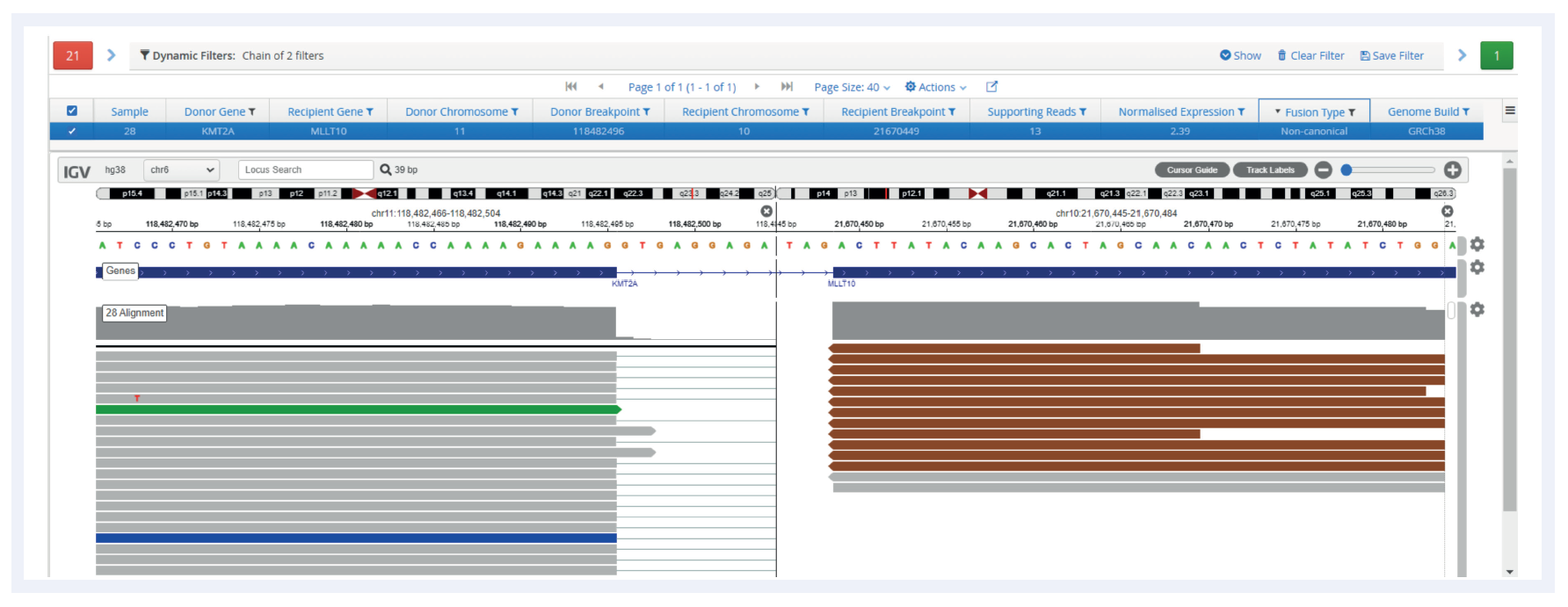Click the green 1 counter button
The height and width of the screenshot is (607, 1568).
[x=1497, y=55]
